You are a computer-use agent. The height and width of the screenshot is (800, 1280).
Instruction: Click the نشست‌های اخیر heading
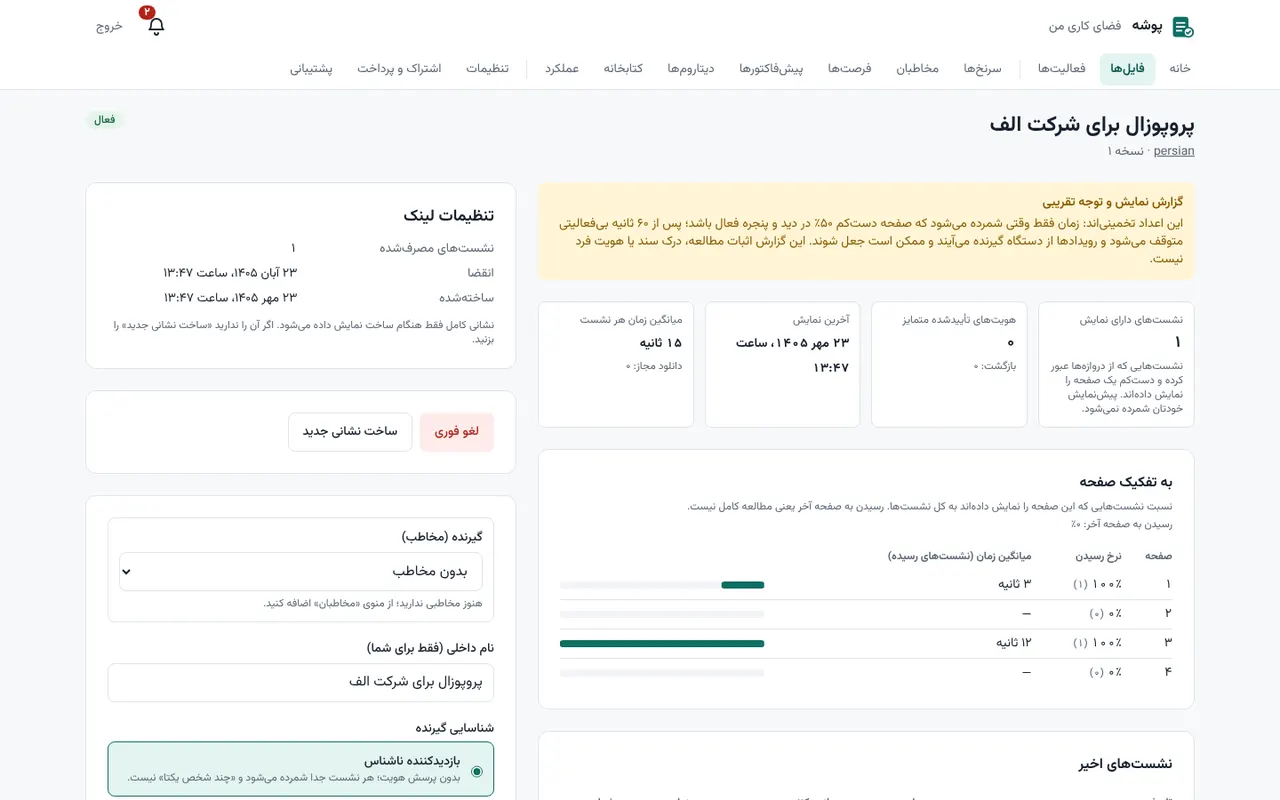[x=1125, y=764]
